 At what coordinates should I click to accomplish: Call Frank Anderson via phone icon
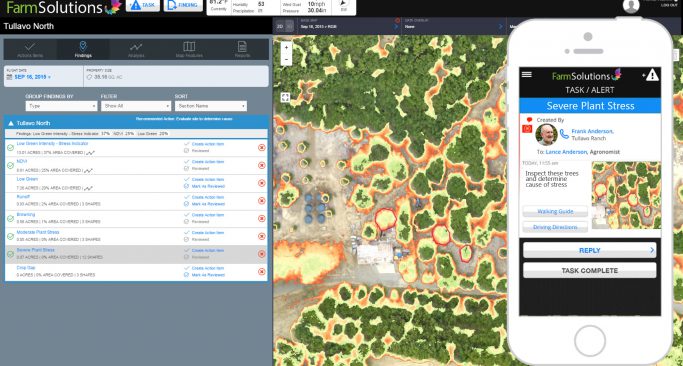click(564, 134)
